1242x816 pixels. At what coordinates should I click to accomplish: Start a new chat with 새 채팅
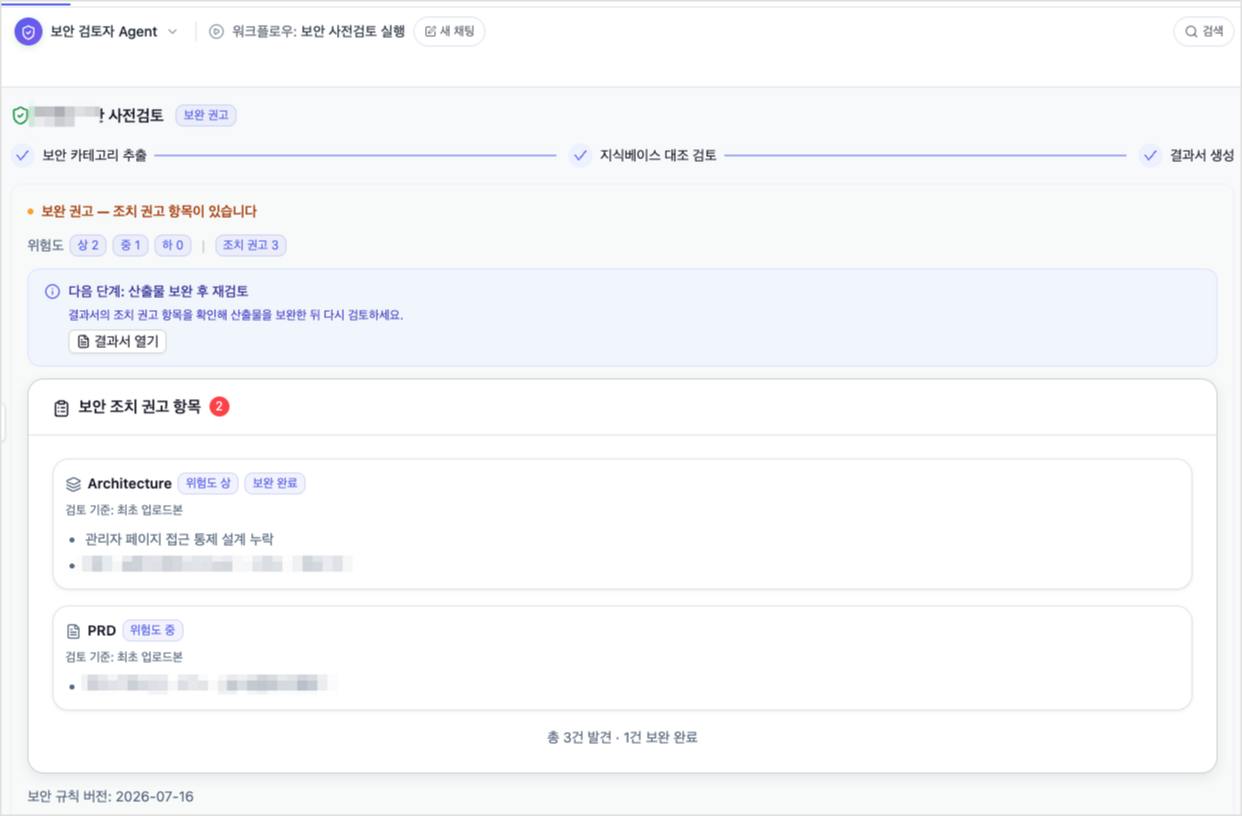coord(449,32)
